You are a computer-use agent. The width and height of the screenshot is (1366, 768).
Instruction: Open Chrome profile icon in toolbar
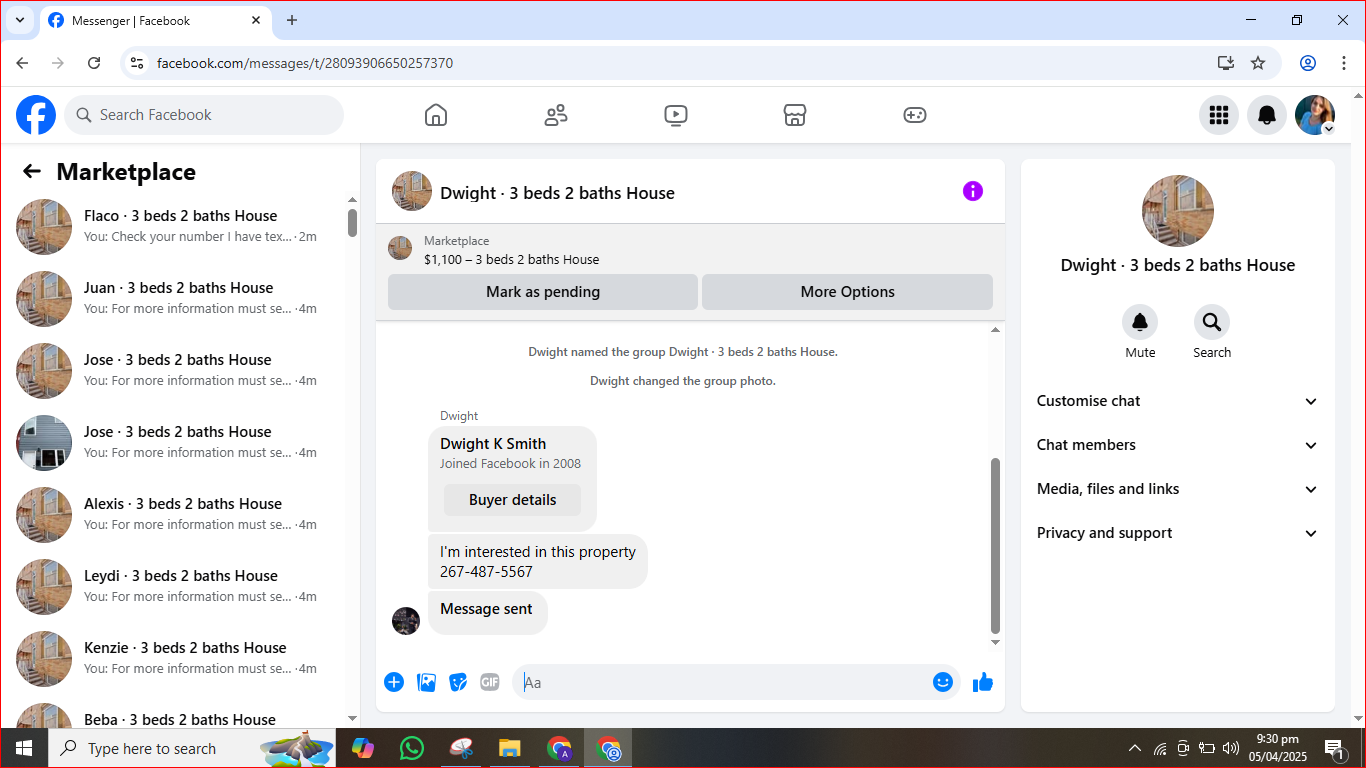[x=1308, y=63]
